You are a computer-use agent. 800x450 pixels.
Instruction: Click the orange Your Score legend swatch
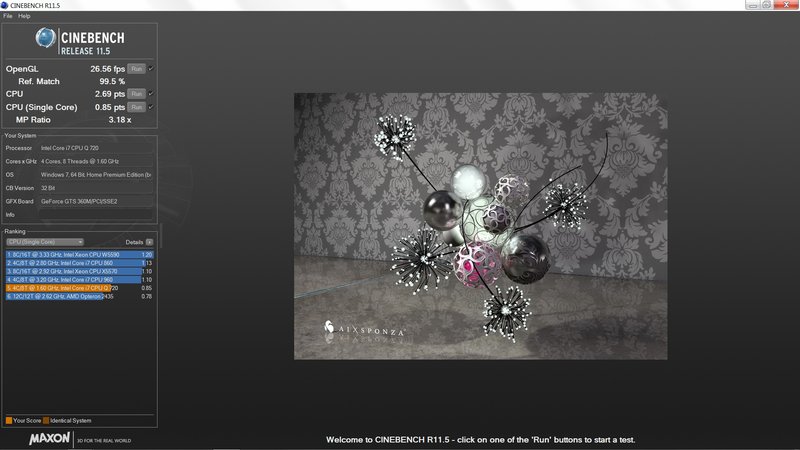pos(9,420)
